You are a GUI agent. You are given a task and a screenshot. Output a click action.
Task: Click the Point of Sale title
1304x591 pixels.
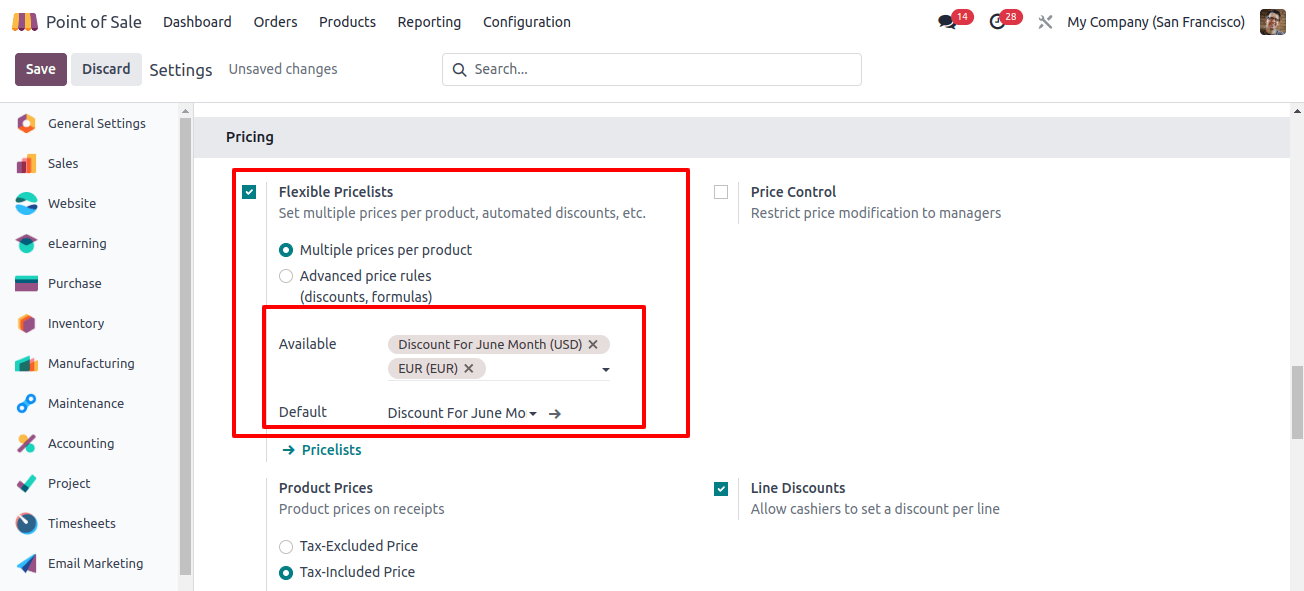coord(94,22)
